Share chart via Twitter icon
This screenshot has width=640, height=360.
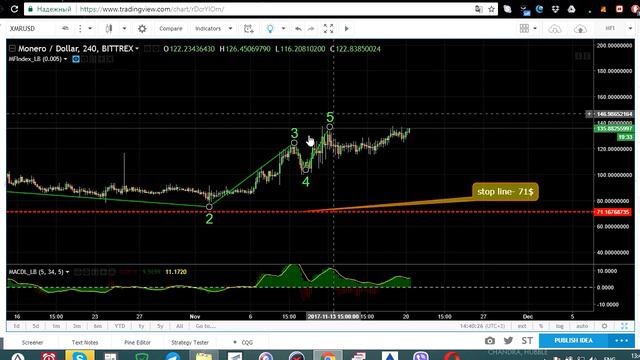click(x=508, y=340)
